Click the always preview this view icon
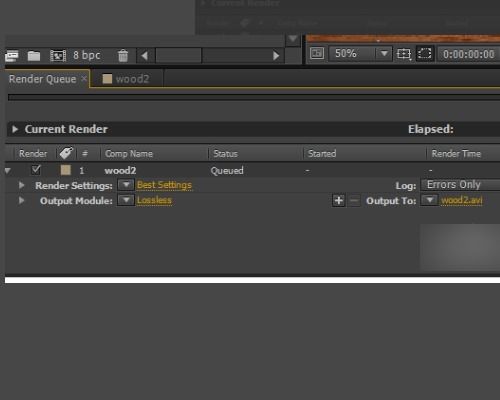The height and width of the screenshot is (400, 500). tap(317, 53)
